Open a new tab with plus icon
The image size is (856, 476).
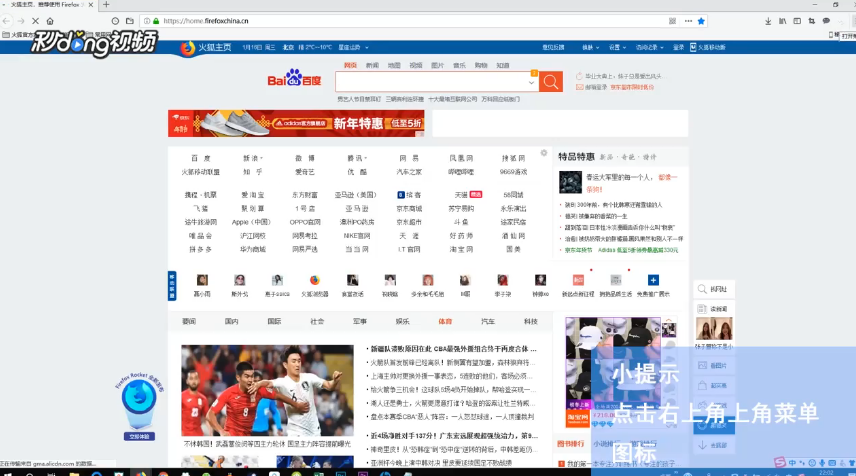(106, 4)
